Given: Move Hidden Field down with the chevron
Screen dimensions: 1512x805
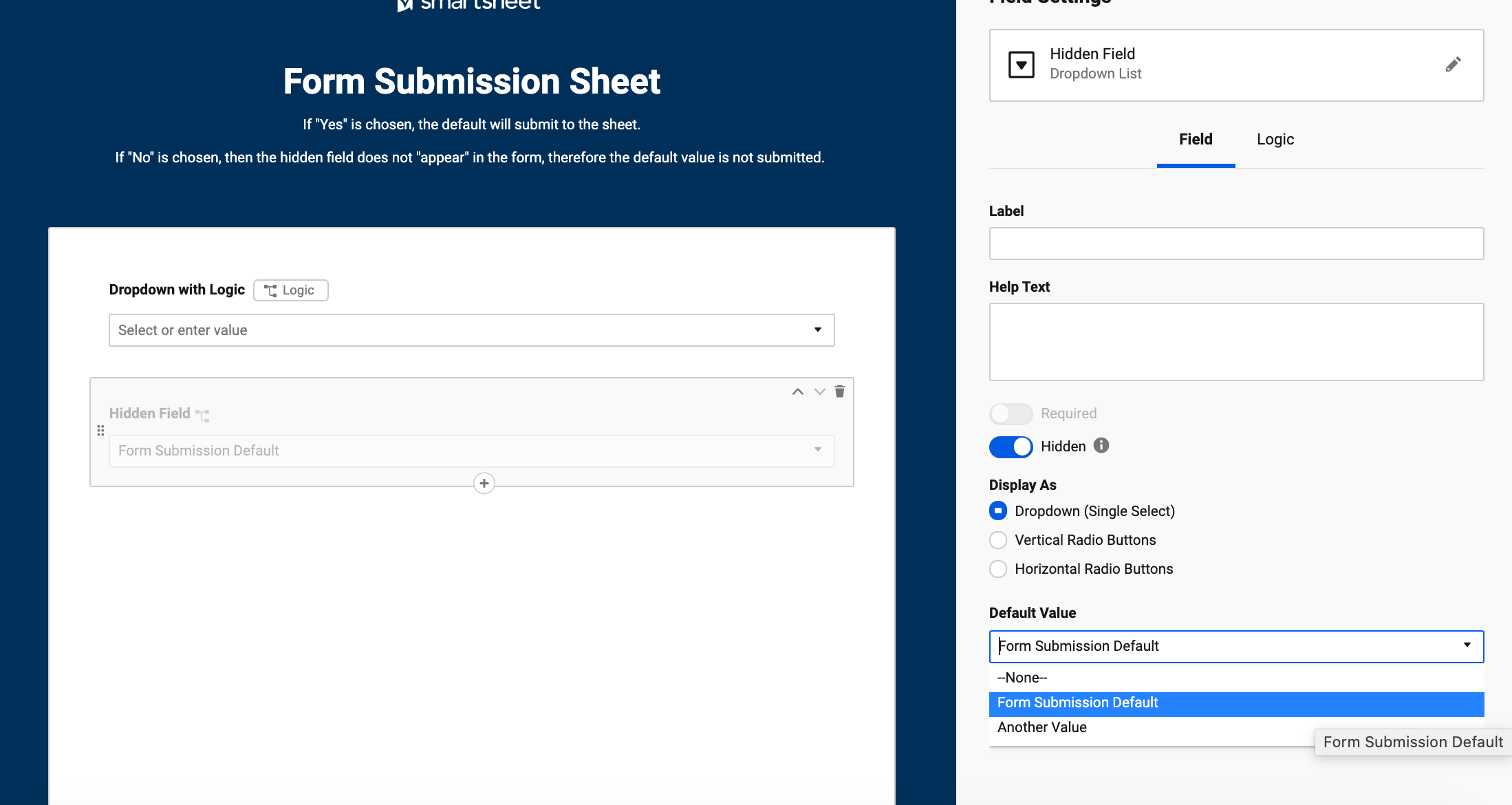Looking at the screenshot, I should 819,391.
